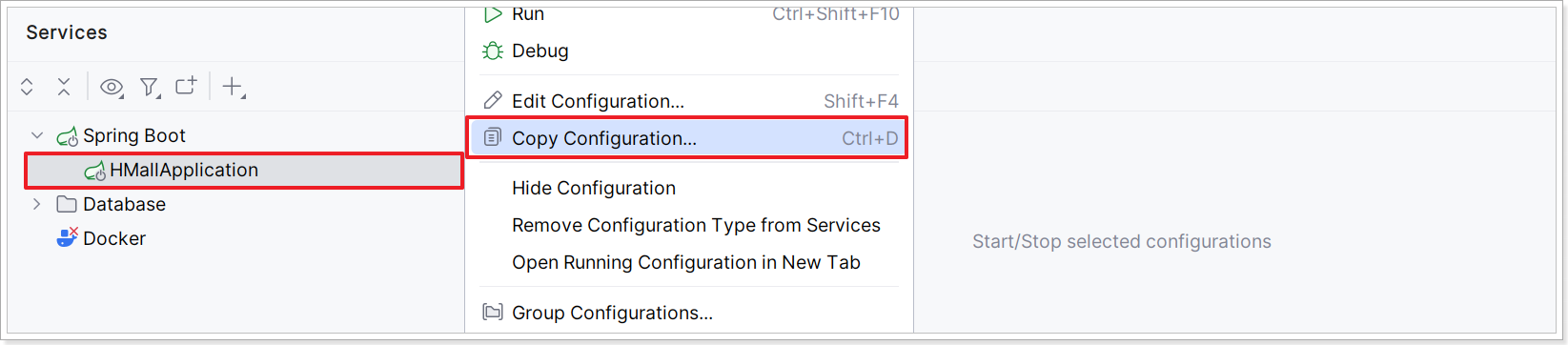The width and height of the screenshot is (1568, 345).
Task: Click the Database folder icon
Action: pos(67,204)
